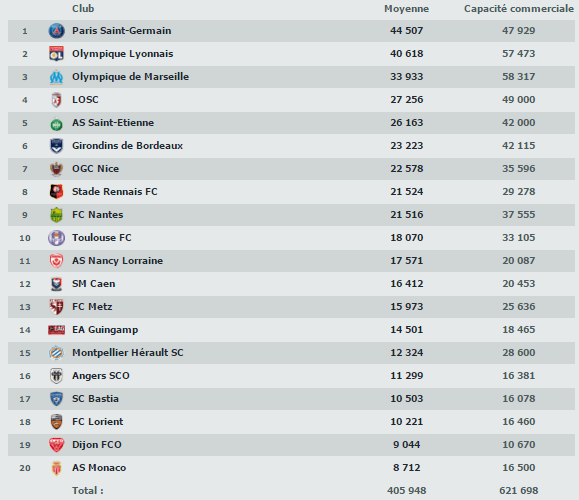Click the FC Nantes yellow crest
The width and height of the screenshot is (579, 500).
tap(56, 215)
